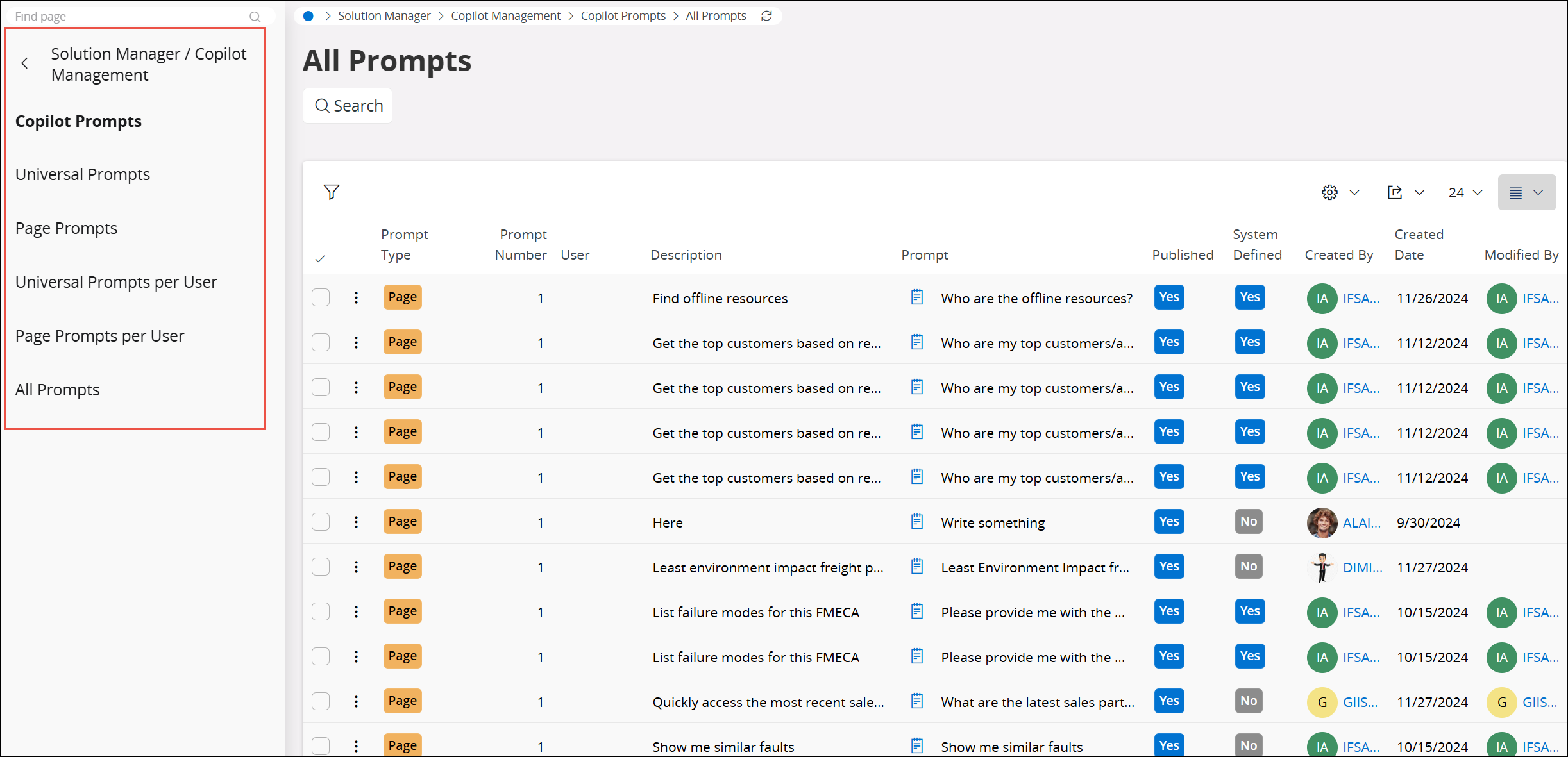Click Solution Manager breadcrumb link

[x=384, y=15]
